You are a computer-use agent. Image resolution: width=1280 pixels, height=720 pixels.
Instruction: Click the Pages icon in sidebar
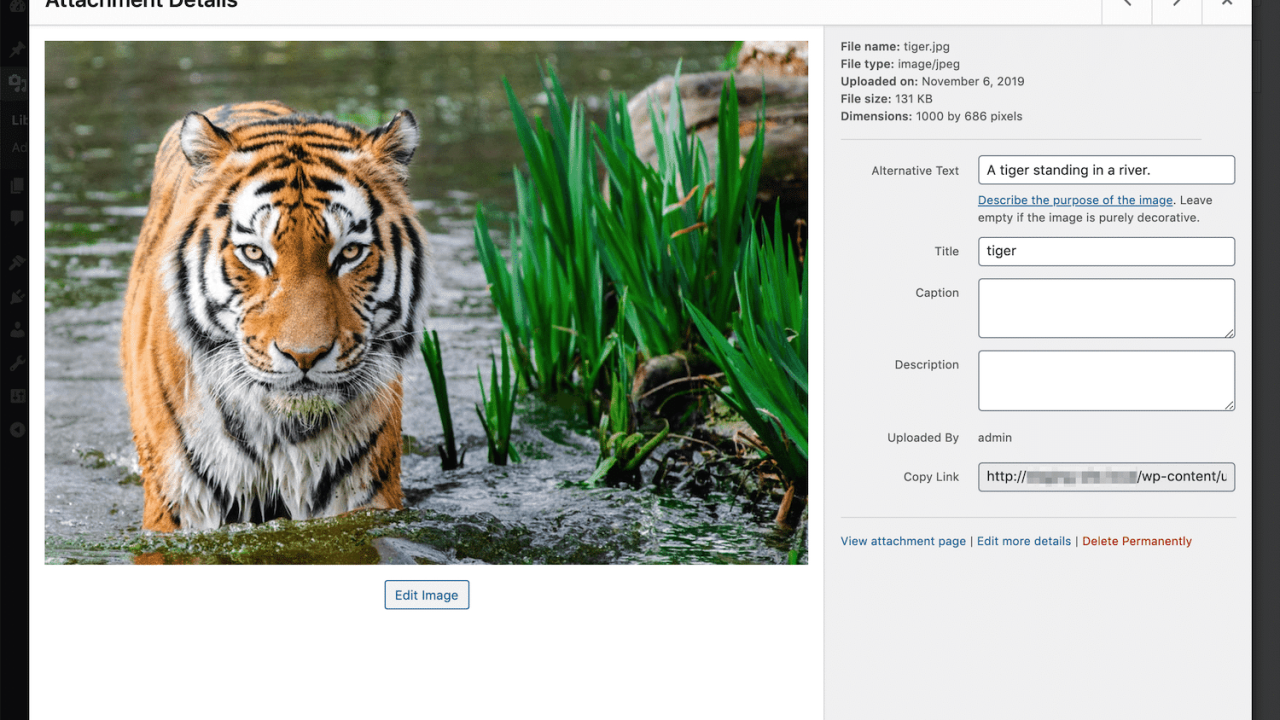point(16,185)
